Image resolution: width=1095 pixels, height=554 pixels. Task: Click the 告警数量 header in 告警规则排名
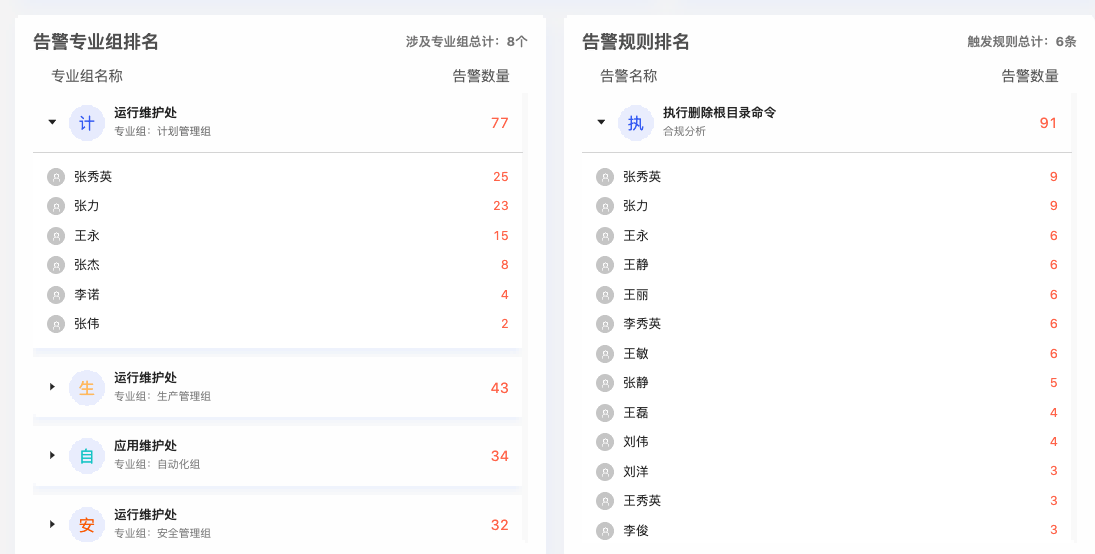1030,75
